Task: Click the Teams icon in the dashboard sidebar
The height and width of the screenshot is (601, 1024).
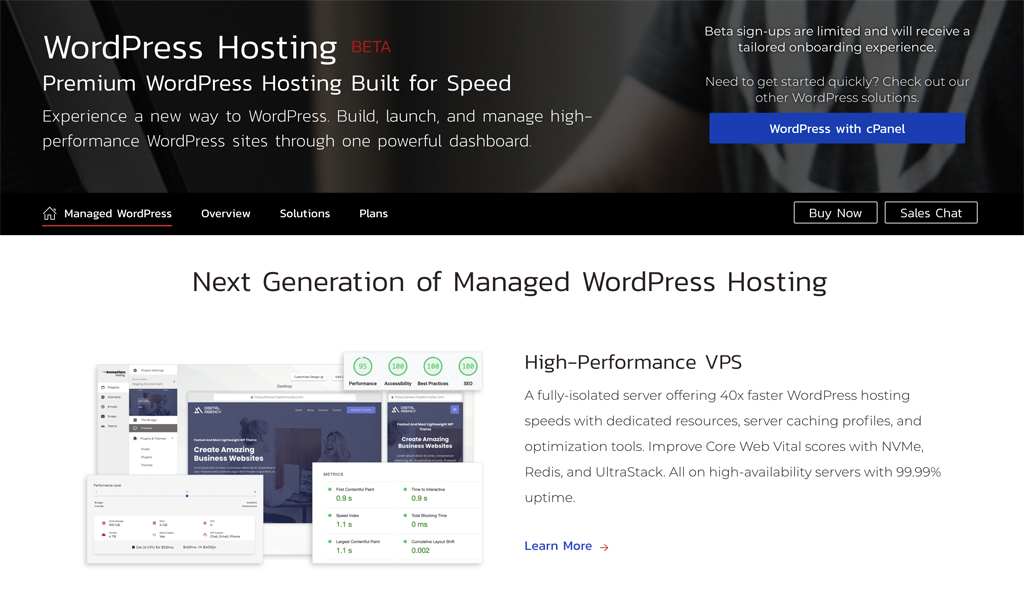Action: pyautogui.click(x=103, y=426)
